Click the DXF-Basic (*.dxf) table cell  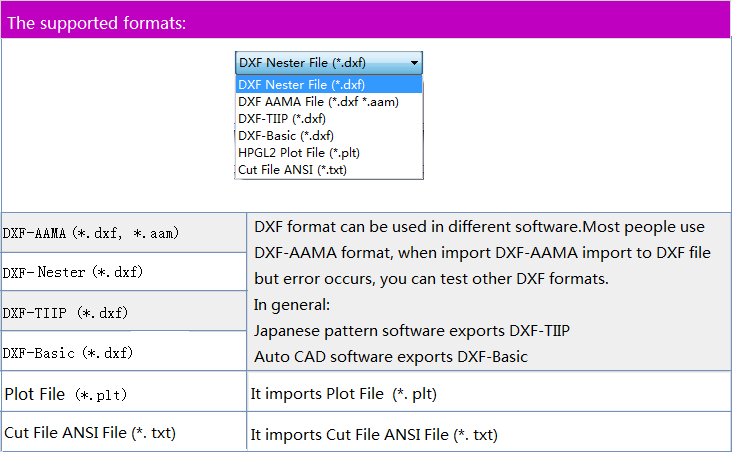68,352
